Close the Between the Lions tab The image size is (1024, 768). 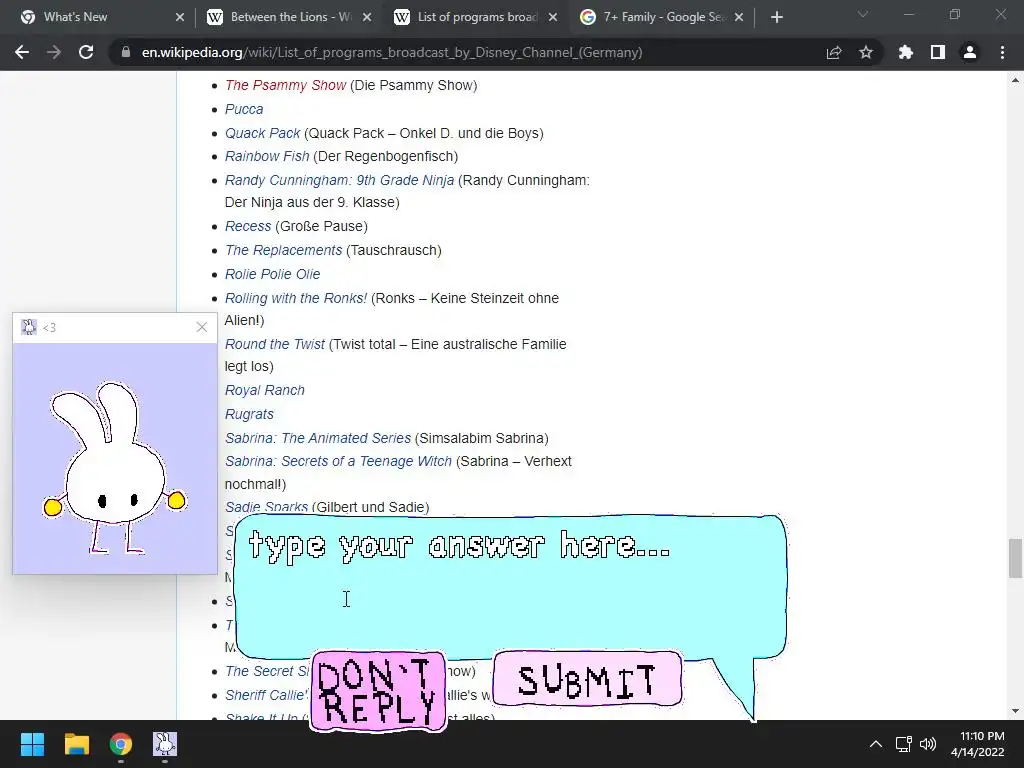tap(367, 17)
